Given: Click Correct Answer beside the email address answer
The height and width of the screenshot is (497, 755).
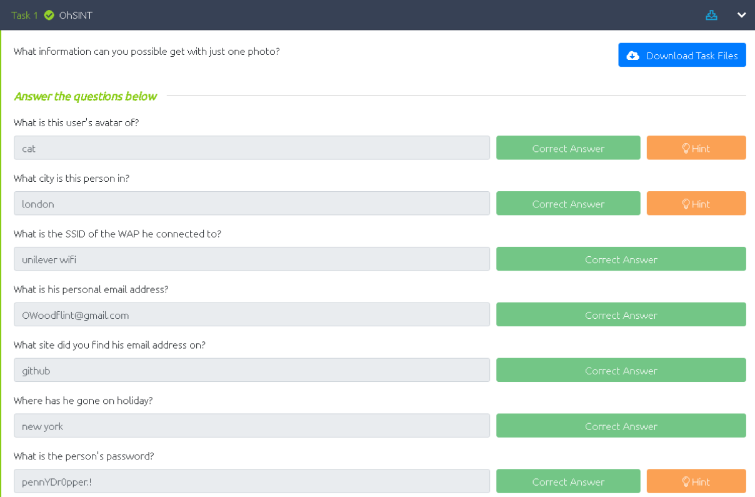Looking at the screenshot, I should coord(621,315).
